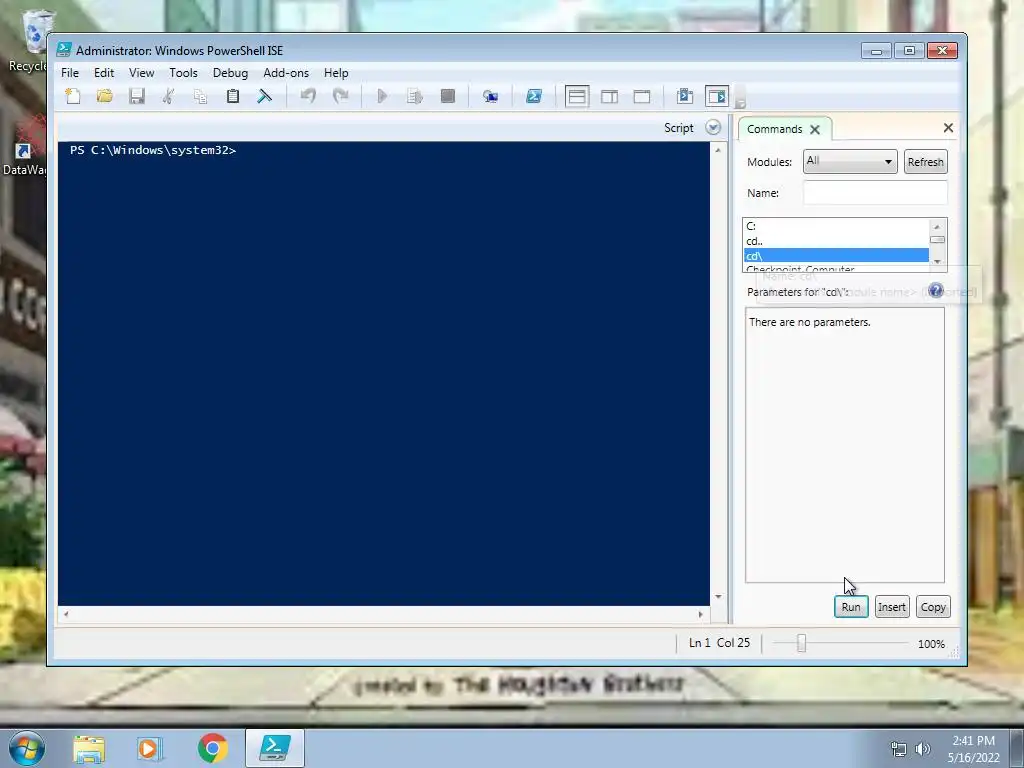This screenshot has height=768, width=1024.
Task: Open the Debug menu
Action: [231, 73]
